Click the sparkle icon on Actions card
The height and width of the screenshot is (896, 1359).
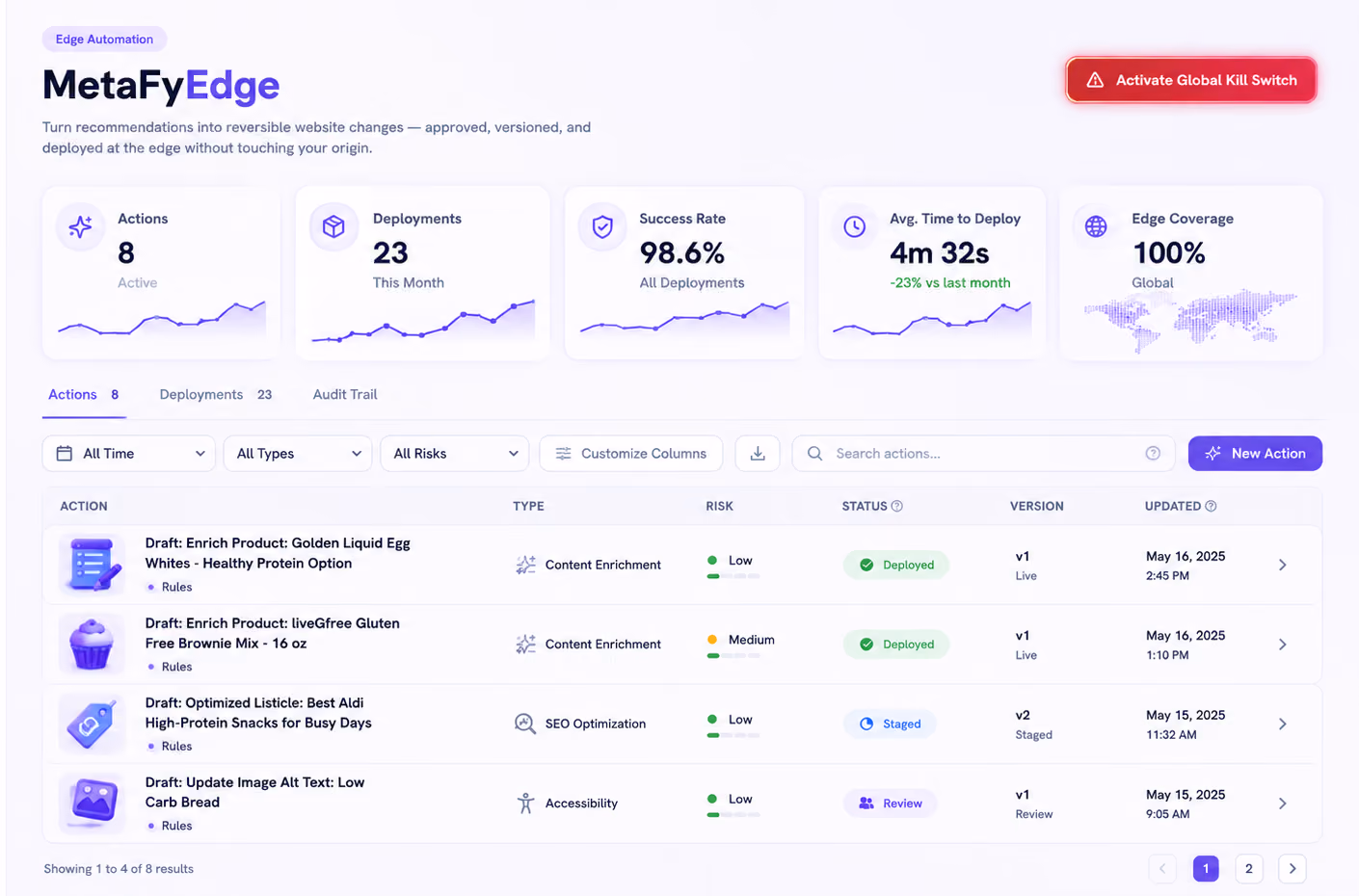(81, 226)
